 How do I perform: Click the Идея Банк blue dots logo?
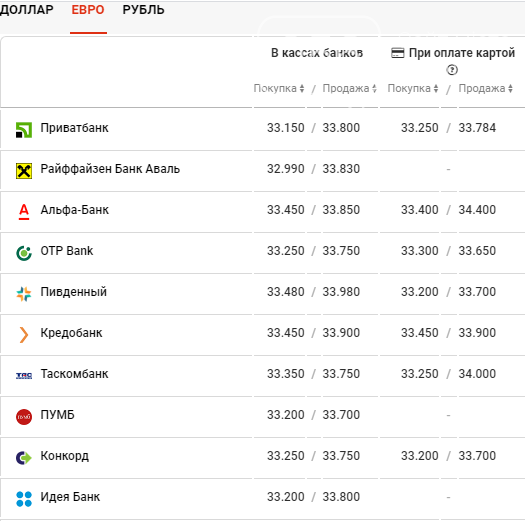[x=24, y=499]
